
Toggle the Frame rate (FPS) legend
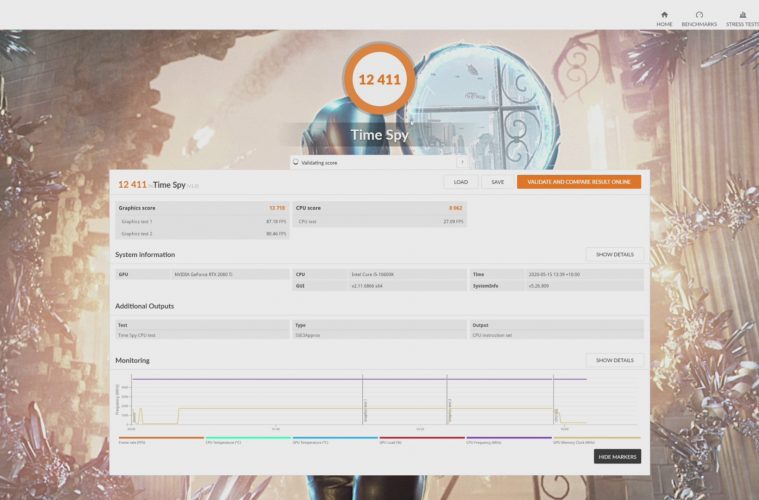[x=161, y=440]
